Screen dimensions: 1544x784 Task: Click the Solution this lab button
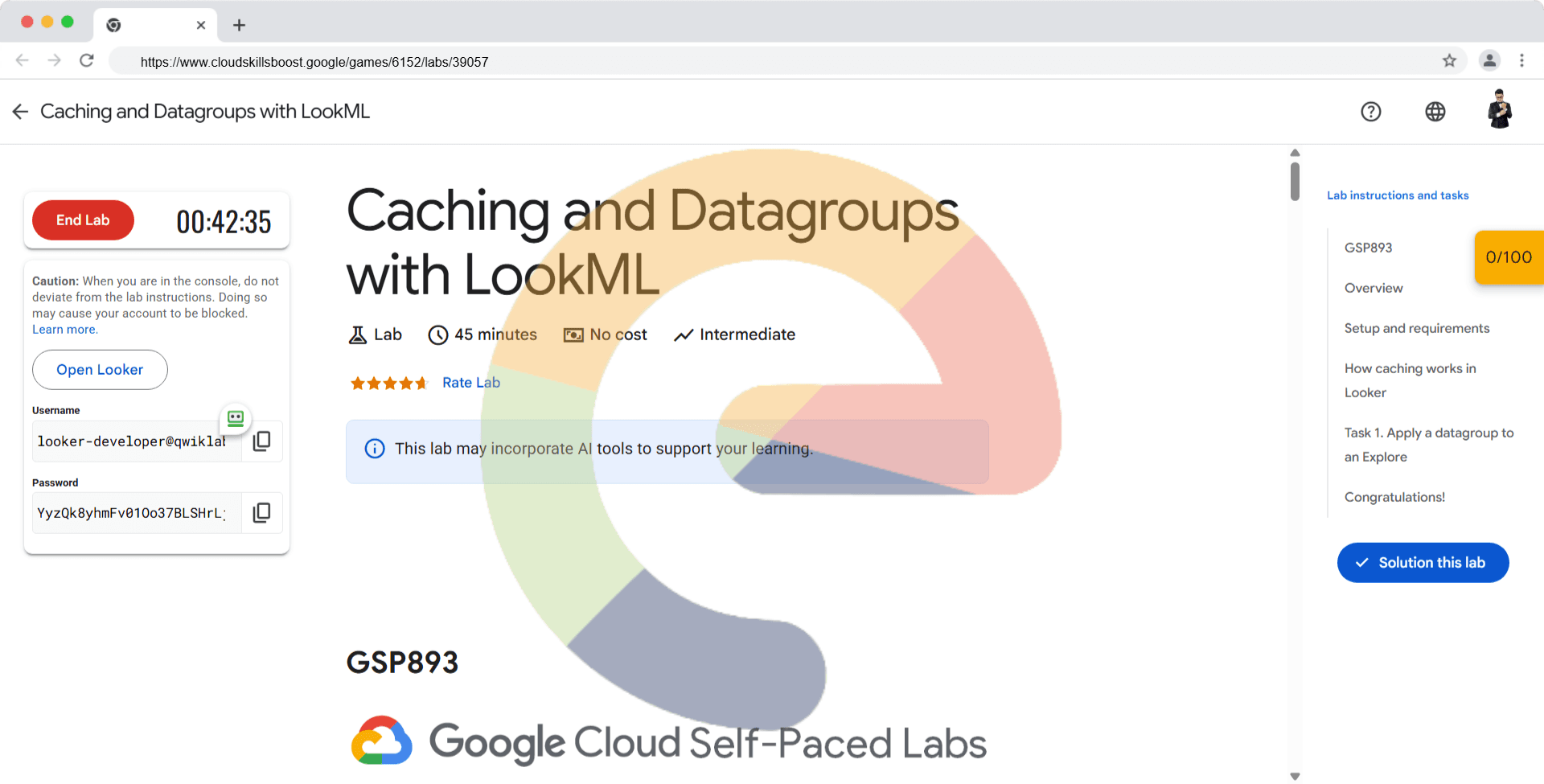pyautogui.click(x=1423, y=563)
